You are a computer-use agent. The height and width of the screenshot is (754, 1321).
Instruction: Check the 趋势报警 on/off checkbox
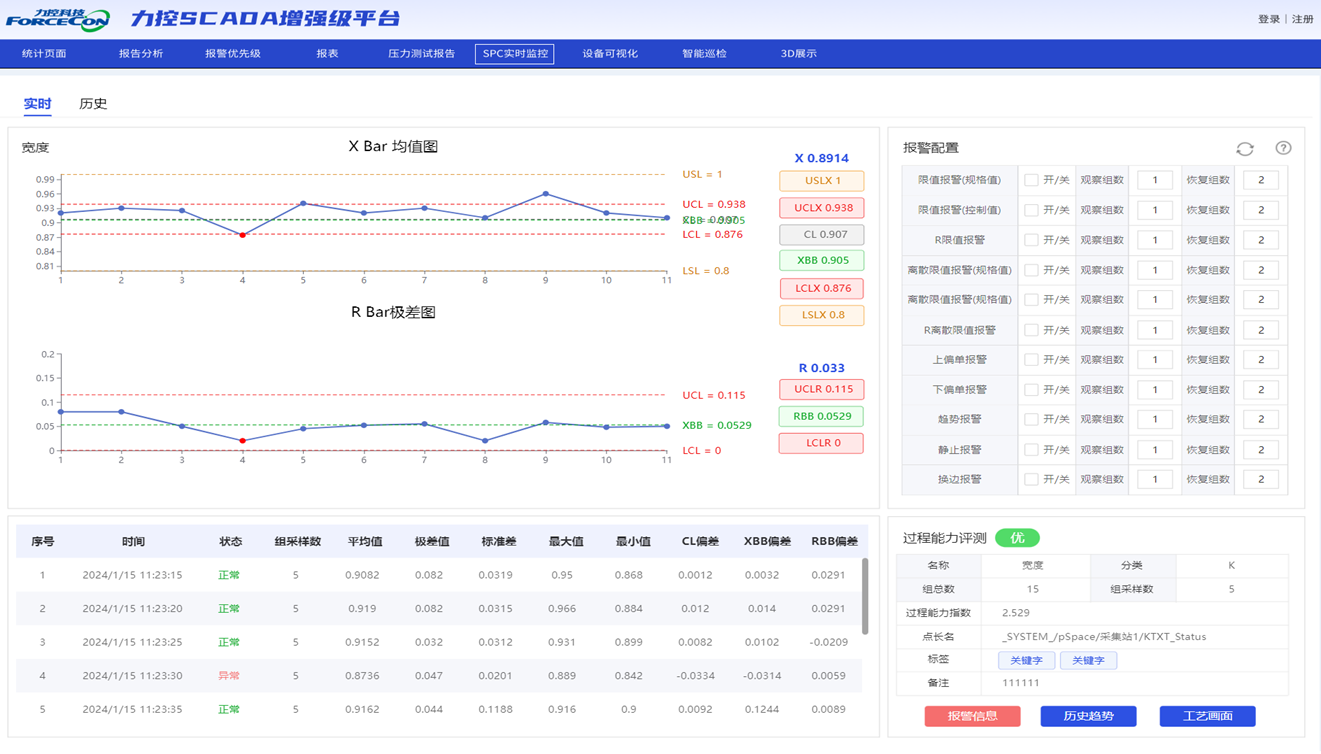point(1031,419)
